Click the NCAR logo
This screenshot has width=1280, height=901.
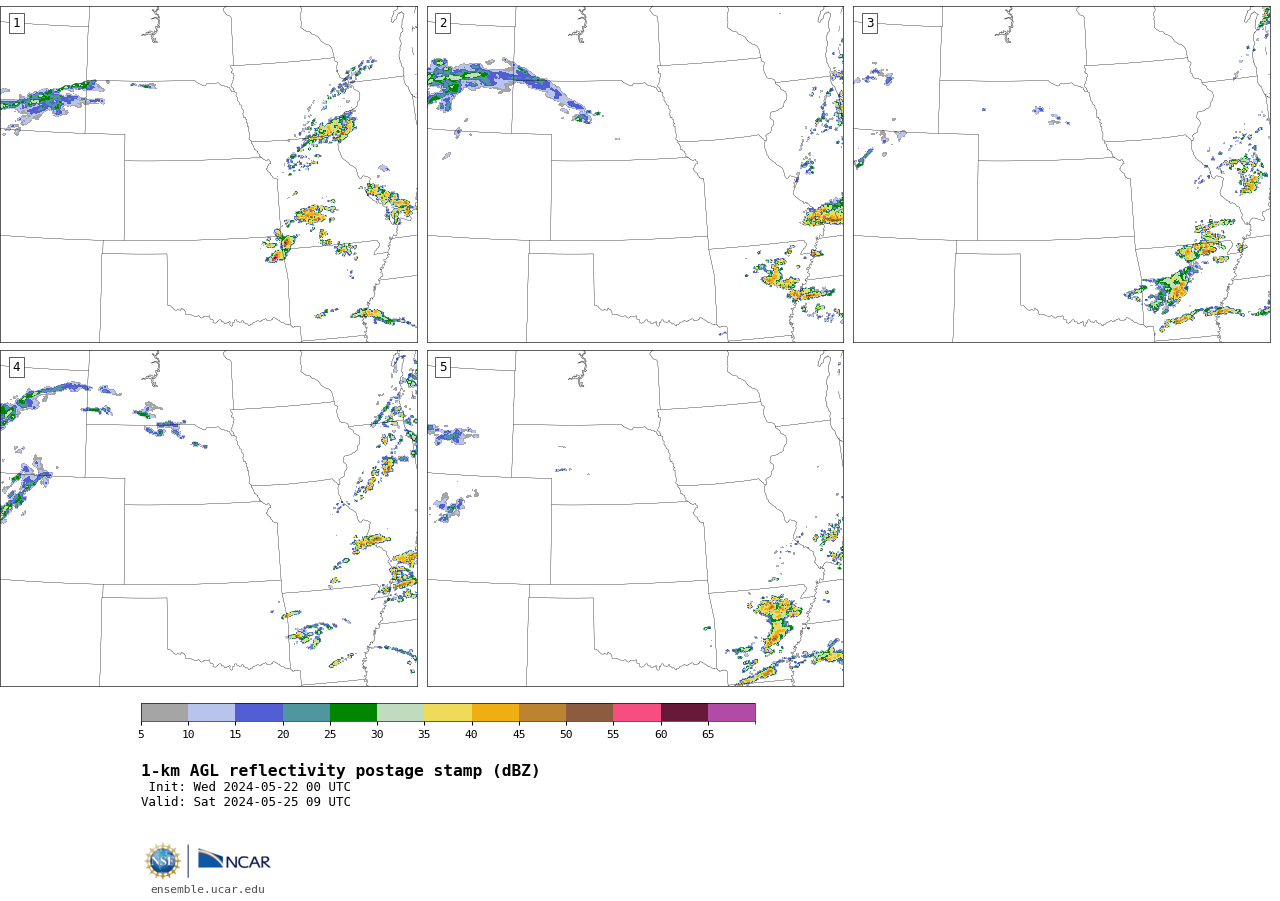click(234, 860)
